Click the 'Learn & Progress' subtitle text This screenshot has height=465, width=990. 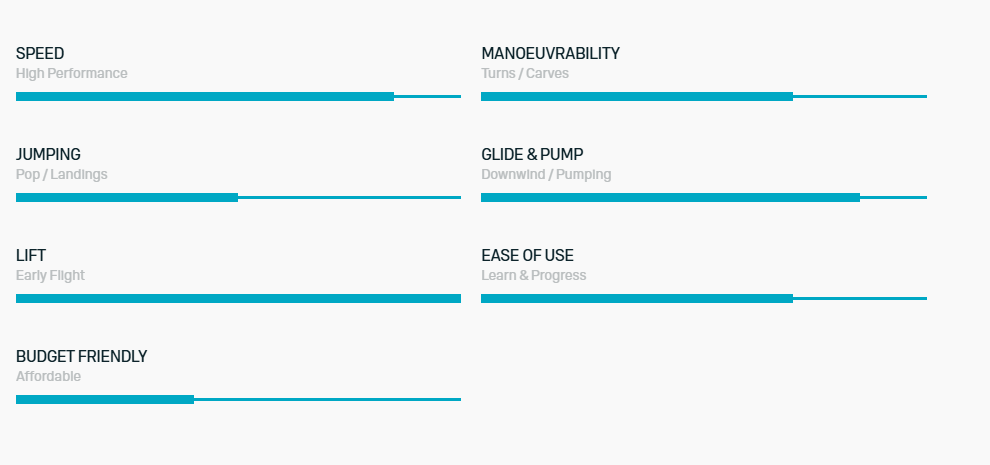[x=534, y=275]
